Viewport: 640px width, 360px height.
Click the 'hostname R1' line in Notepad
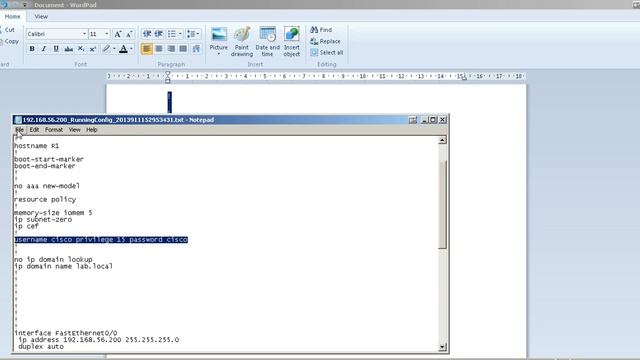click(x=37, y=146)
